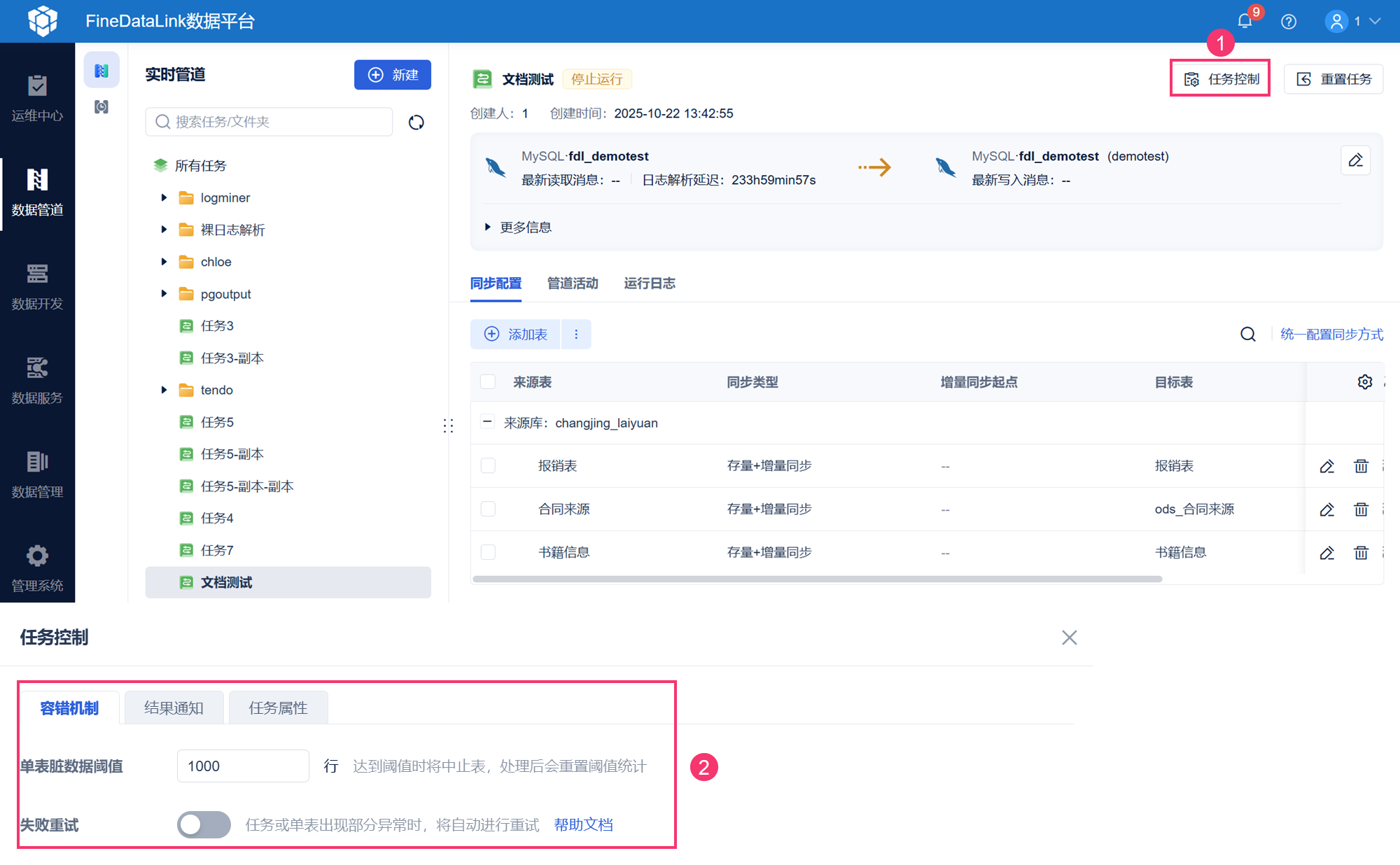
Task: Delete the 报销表 row via trash icon
Action: [1361, 466]
